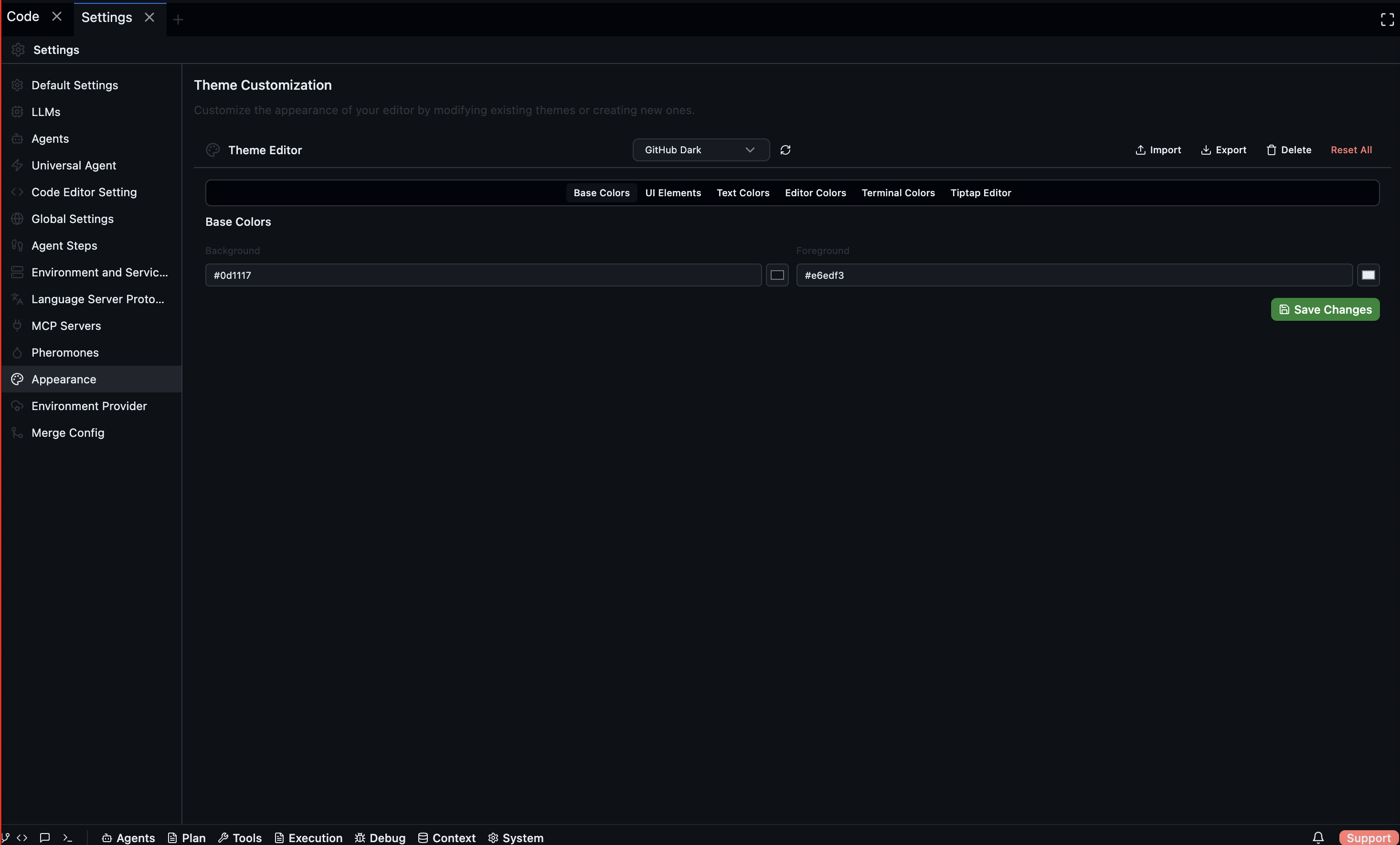This screenshot has width=1400, height=845.
Task: Open the Background color swatch picker
Action: click(777, 275)
